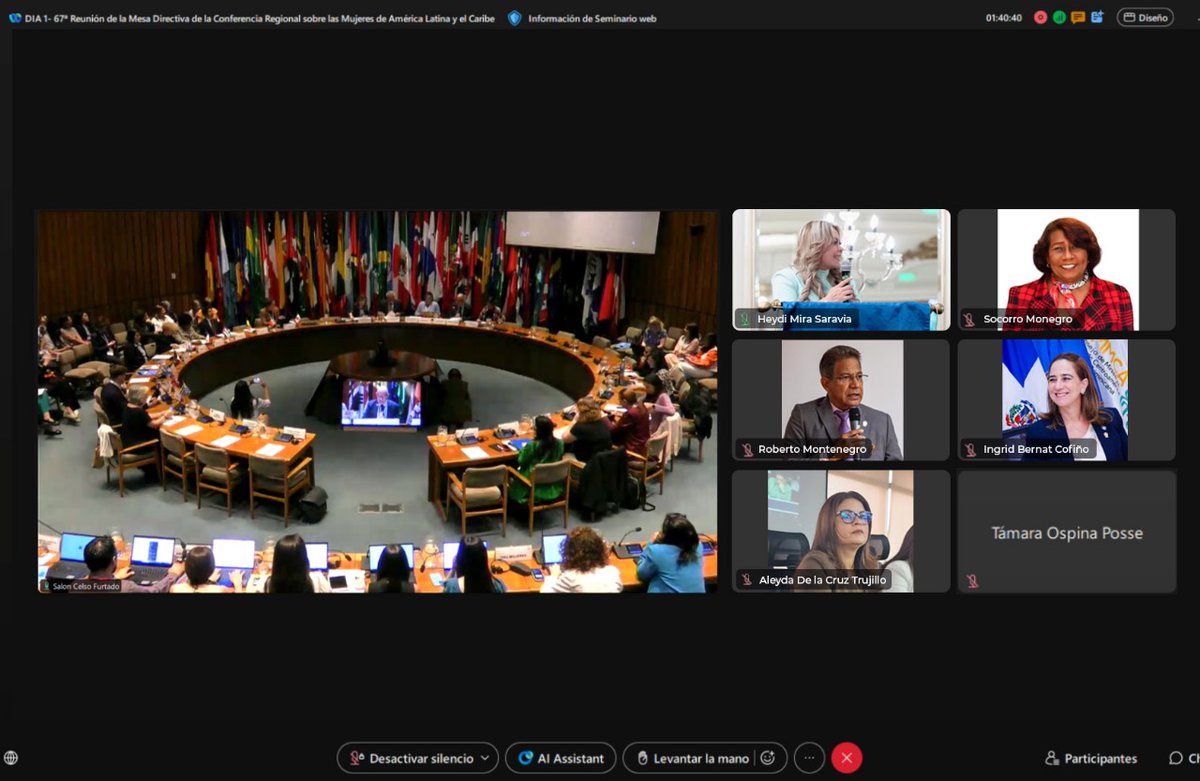Select Heydi Mira Saravia's video thumbnail
1200x781 pixels.
[x=840, y=268]
